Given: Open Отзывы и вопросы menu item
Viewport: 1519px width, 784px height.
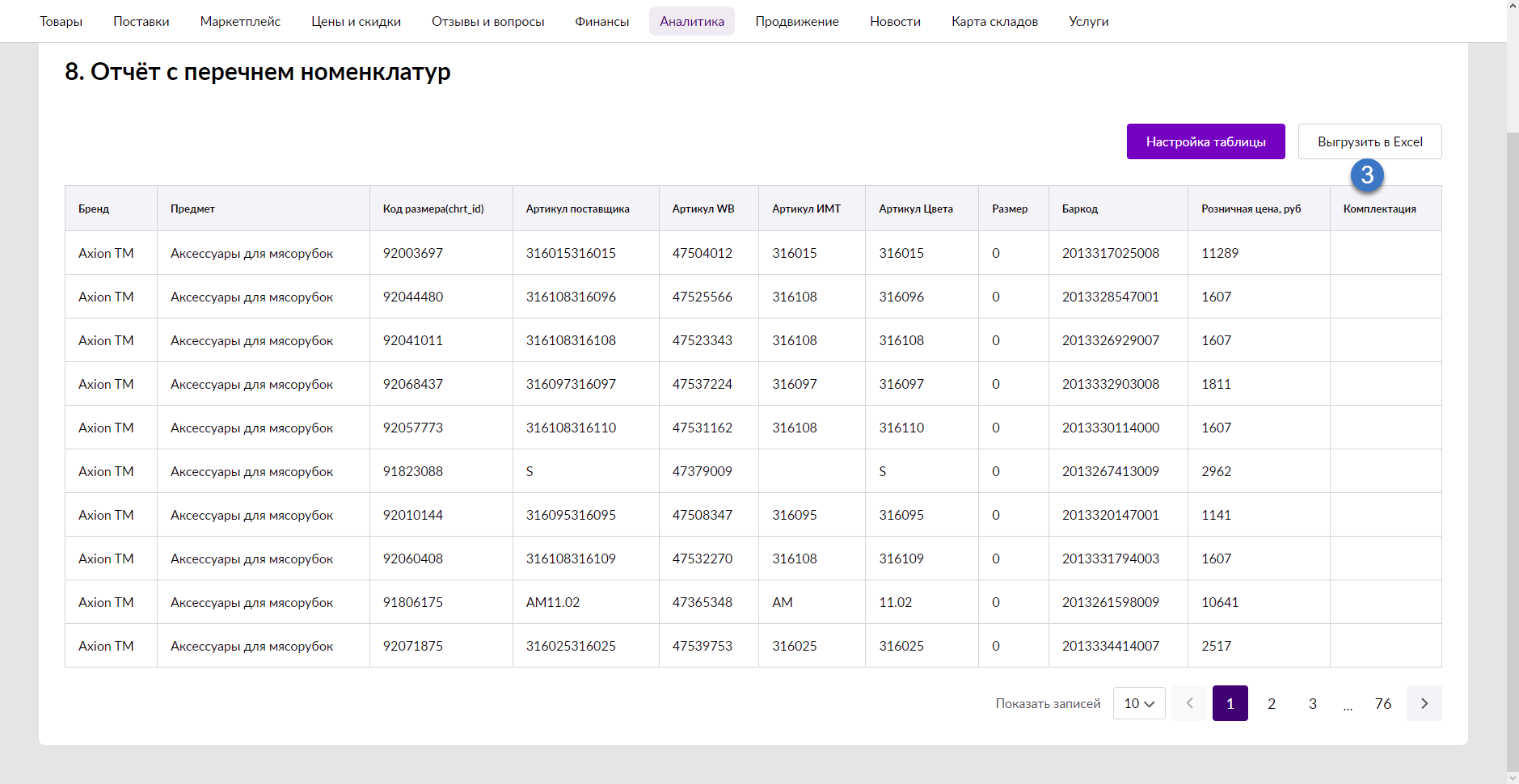Looking at the screenshot, I should 487,21.
